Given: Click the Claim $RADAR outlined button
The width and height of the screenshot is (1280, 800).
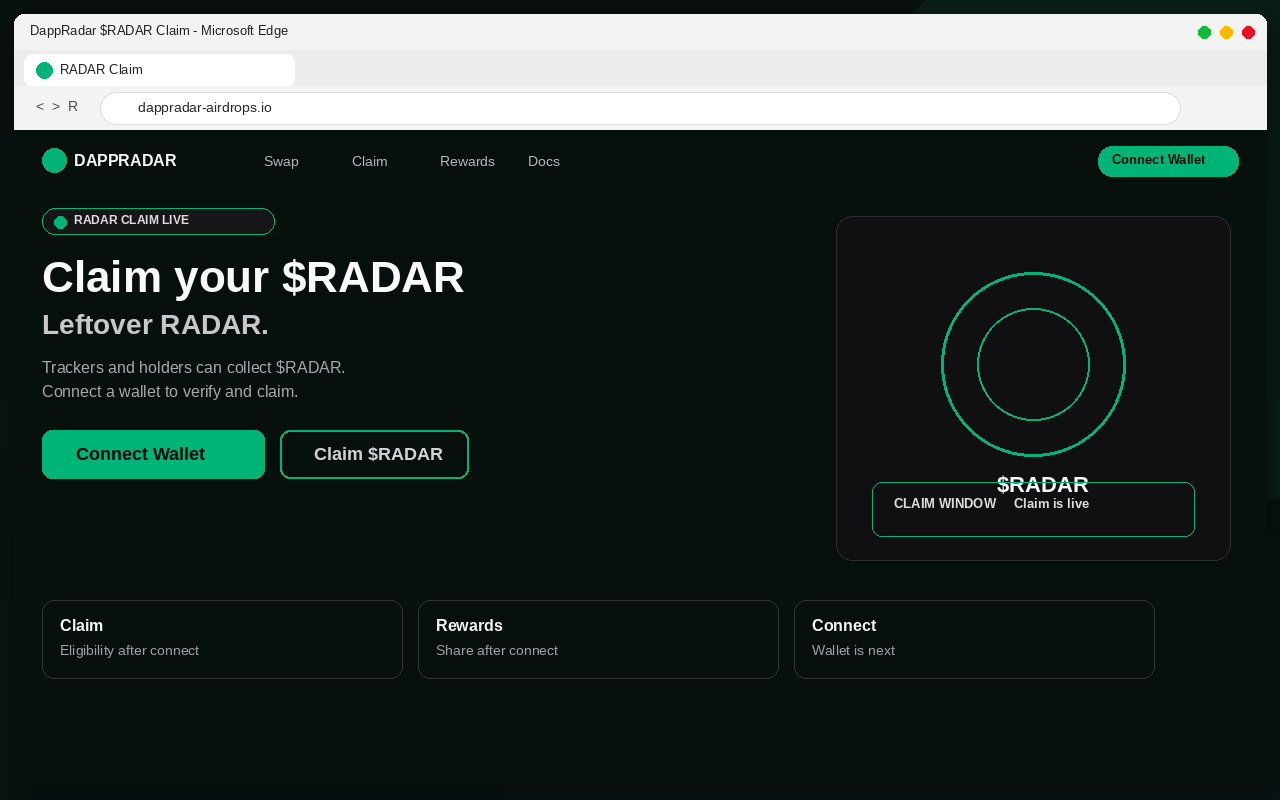Looking at the screenshot, I should [x=374, y=454].
